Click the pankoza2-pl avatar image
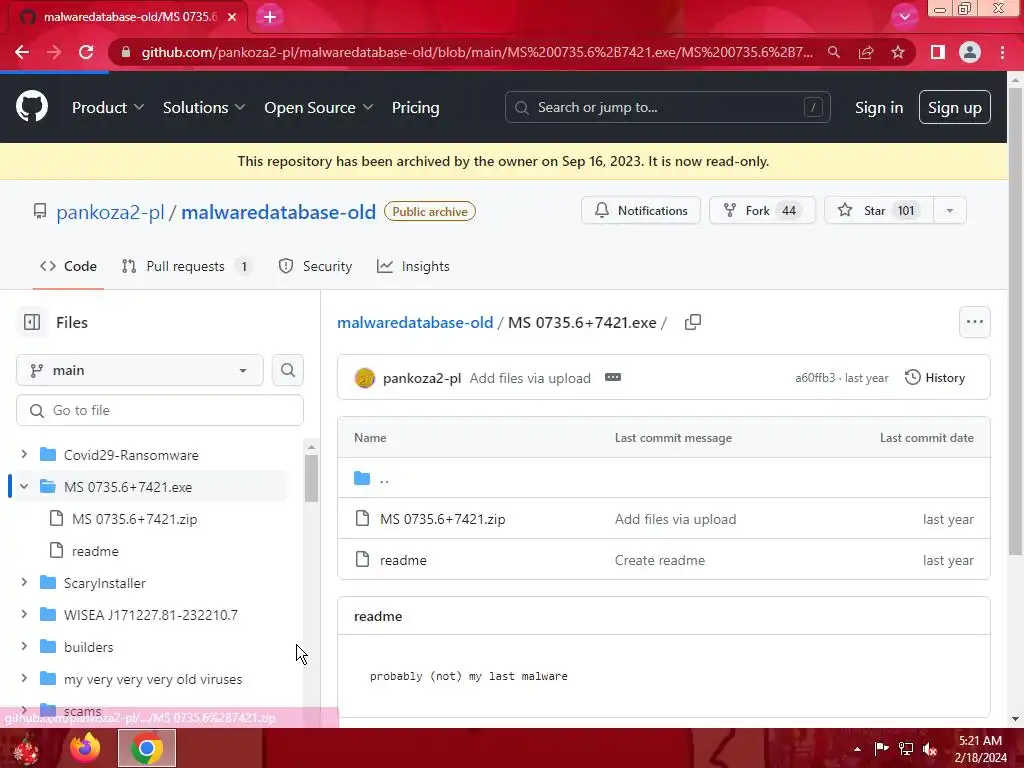 [364, 377]
